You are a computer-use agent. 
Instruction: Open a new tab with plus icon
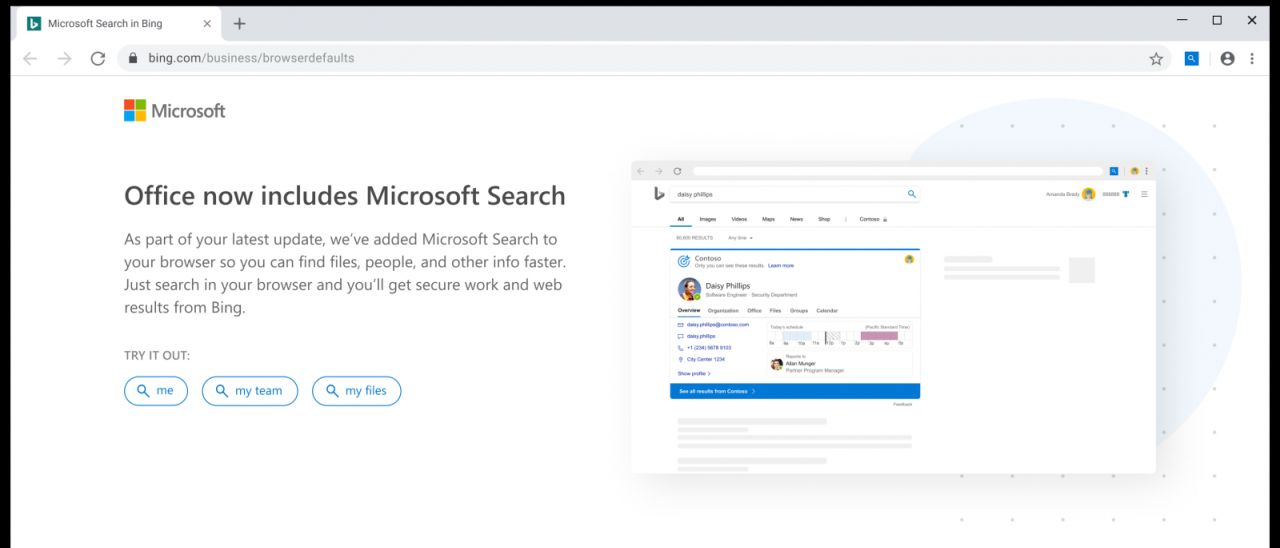239,23
